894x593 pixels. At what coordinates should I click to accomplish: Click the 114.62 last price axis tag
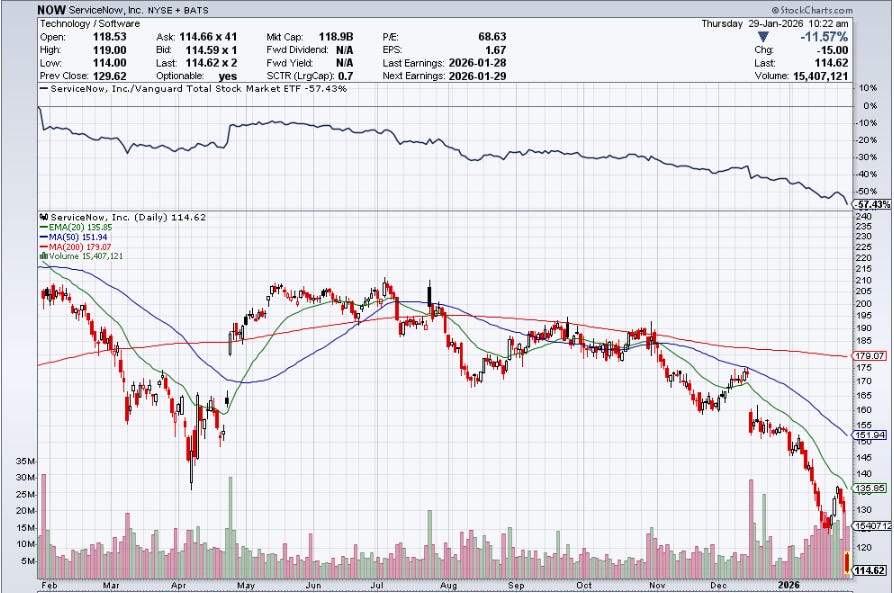tap(870, 570)
